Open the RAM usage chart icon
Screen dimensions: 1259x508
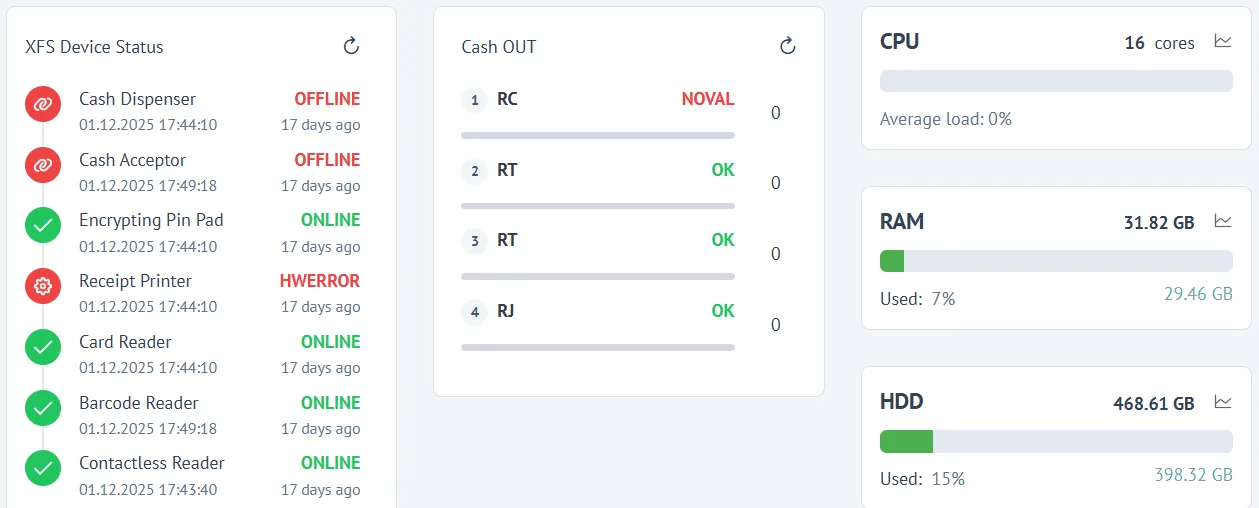(1222, 221)
